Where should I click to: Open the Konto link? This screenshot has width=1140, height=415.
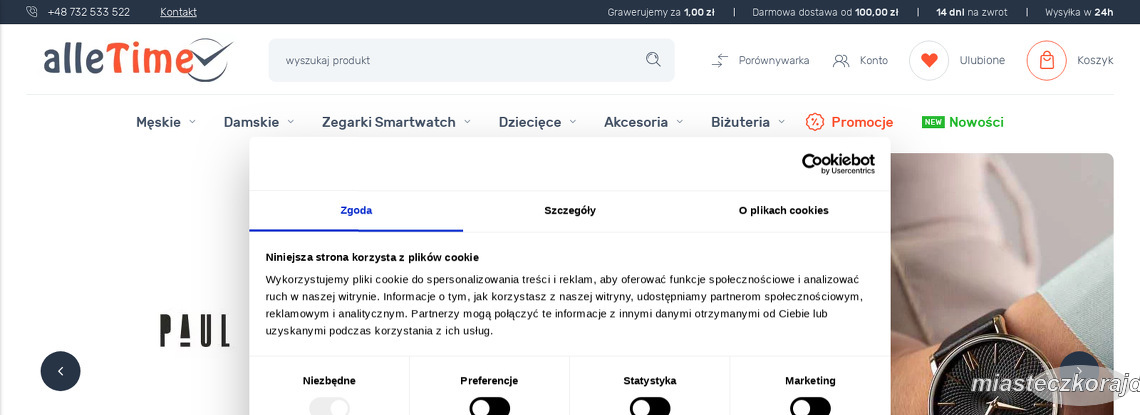tap(874, 60)
